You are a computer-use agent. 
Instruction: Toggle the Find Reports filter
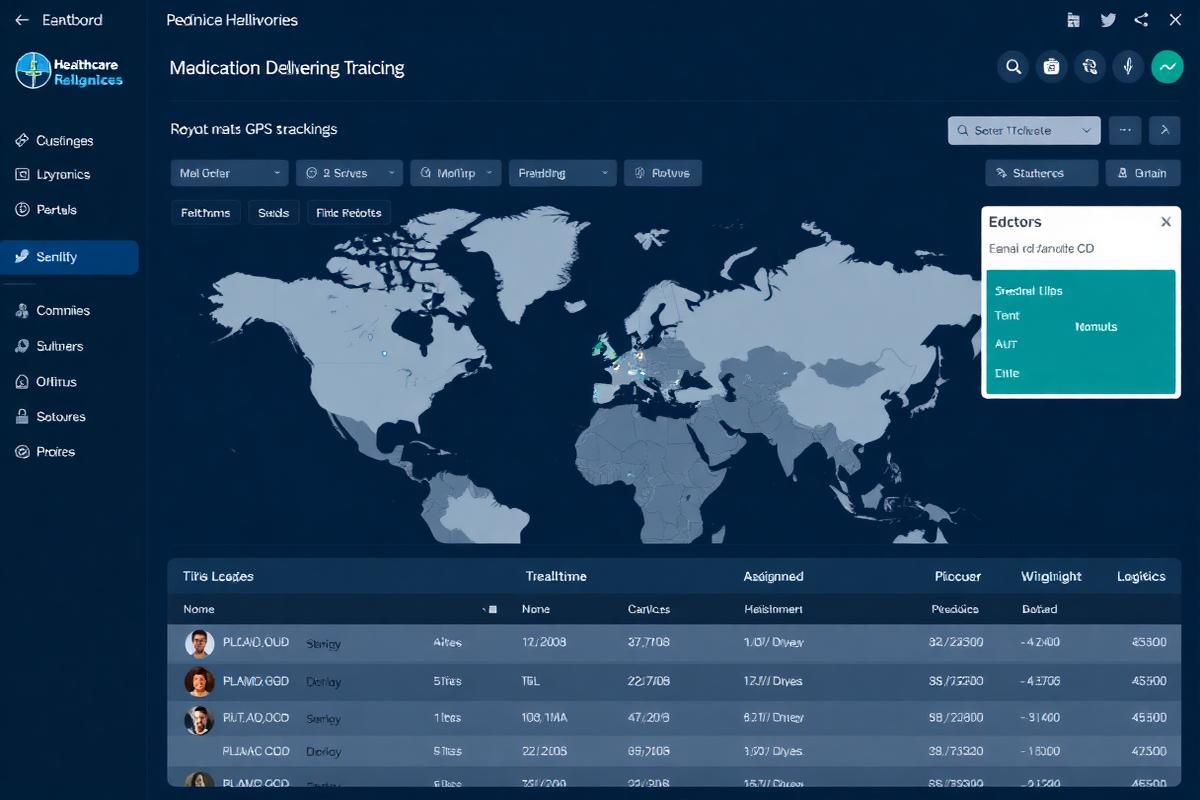[x=348, y=212]
